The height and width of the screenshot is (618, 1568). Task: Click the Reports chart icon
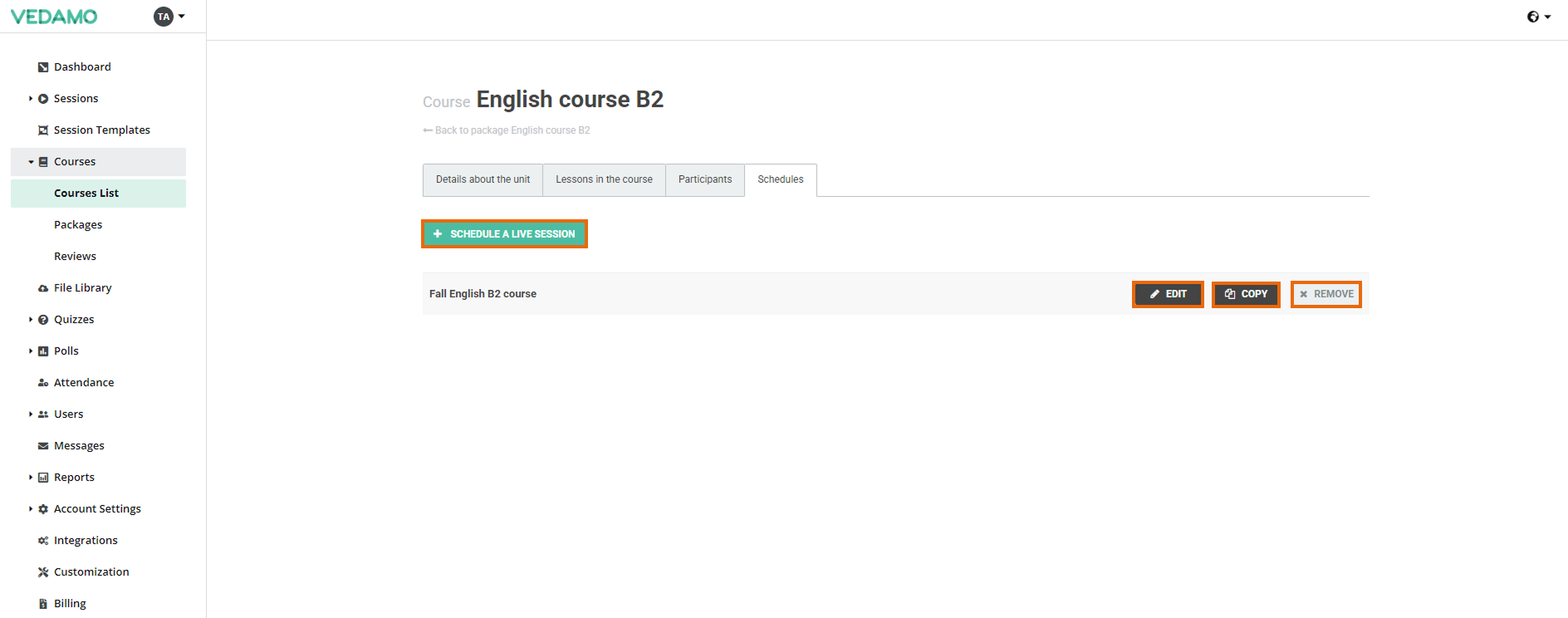(43, 478)
